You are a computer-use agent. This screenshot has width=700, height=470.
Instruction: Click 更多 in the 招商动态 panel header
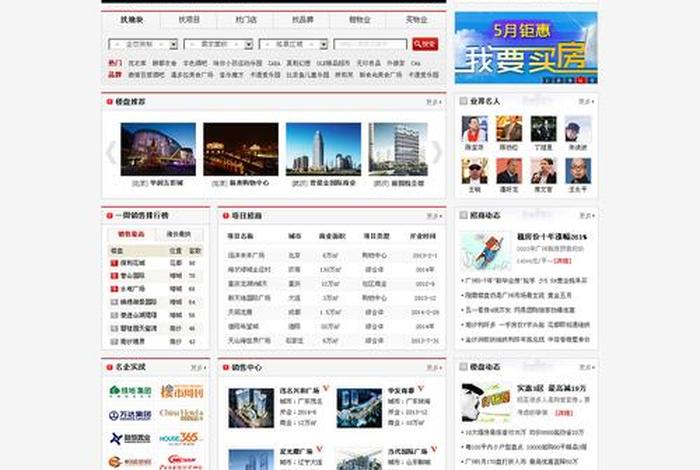(586, 216)
